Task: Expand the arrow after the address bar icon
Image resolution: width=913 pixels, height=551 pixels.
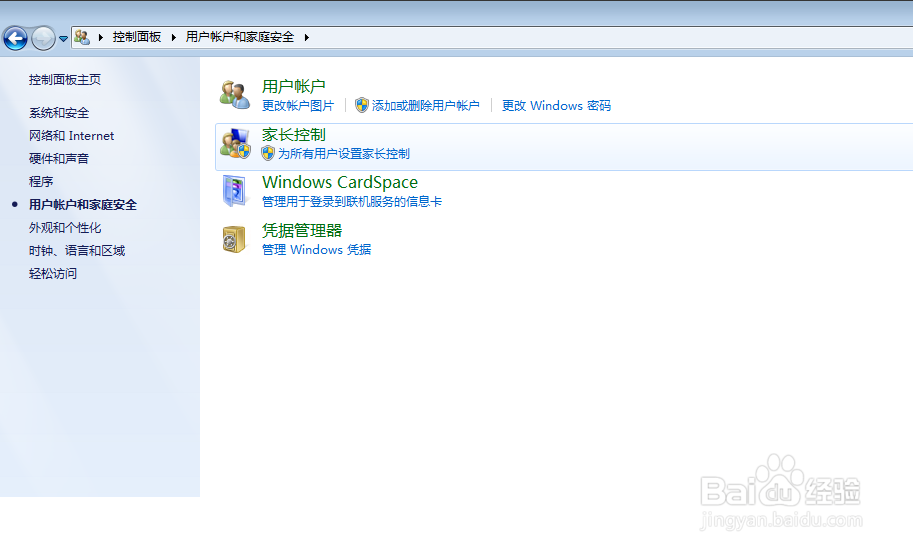Action: (x=101, y=37)
